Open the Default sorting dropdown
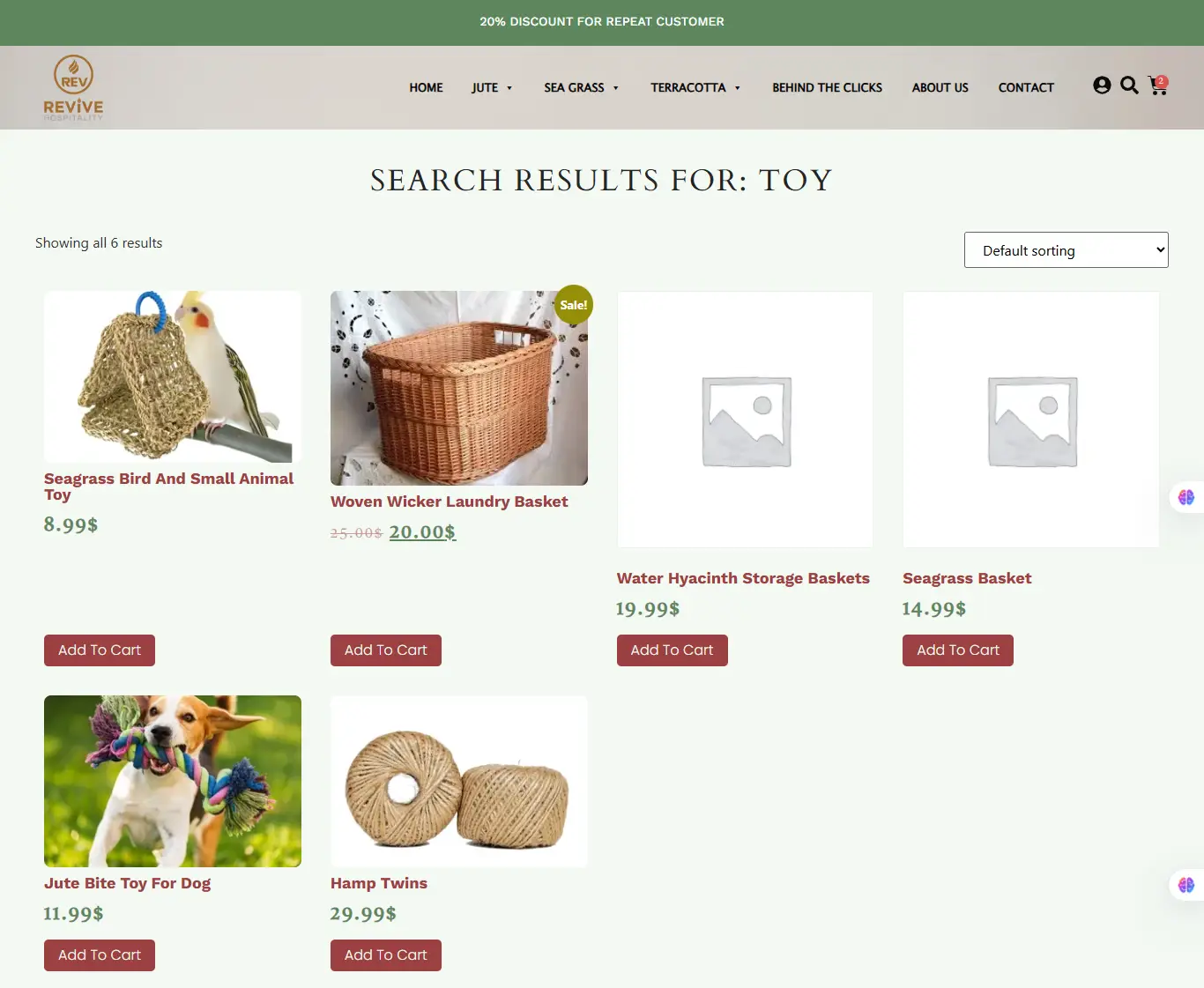 (x=1067, y=250)
